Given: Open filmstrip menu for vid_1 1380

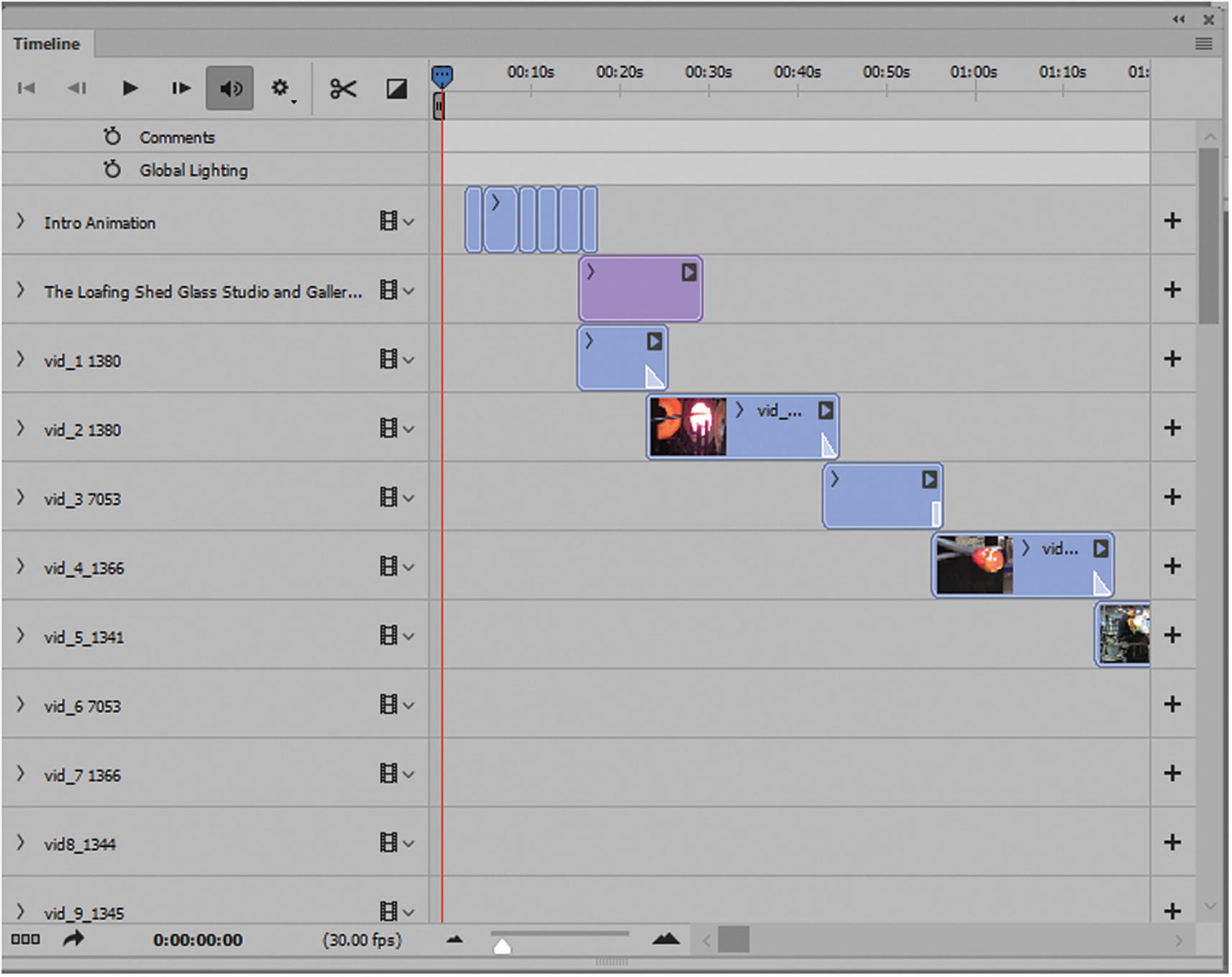Looking at the screenshot, I should click(x=396, y=359).
